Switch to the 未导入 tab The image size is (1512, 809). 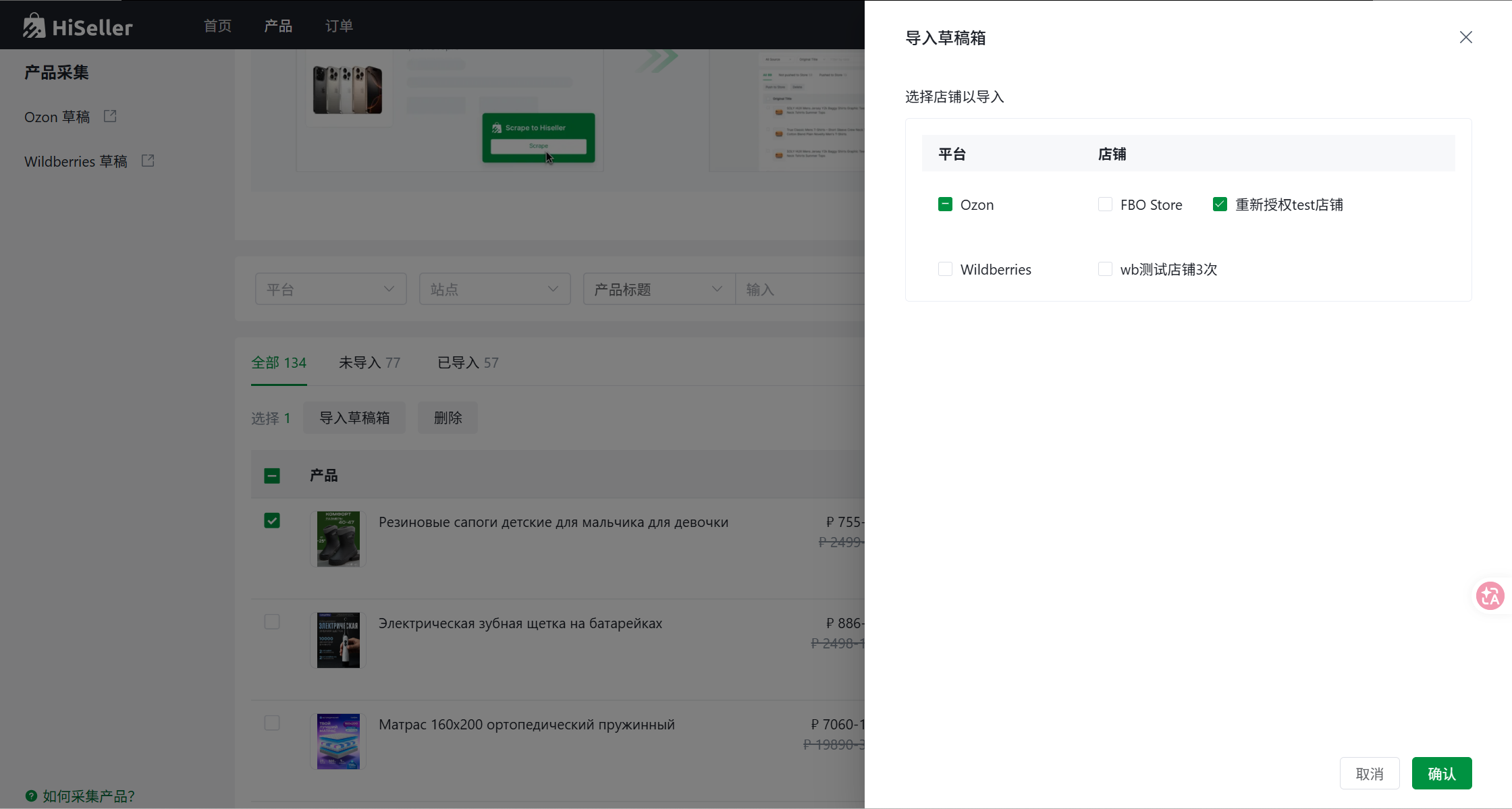pyautogui.click(x=369, y=362)
